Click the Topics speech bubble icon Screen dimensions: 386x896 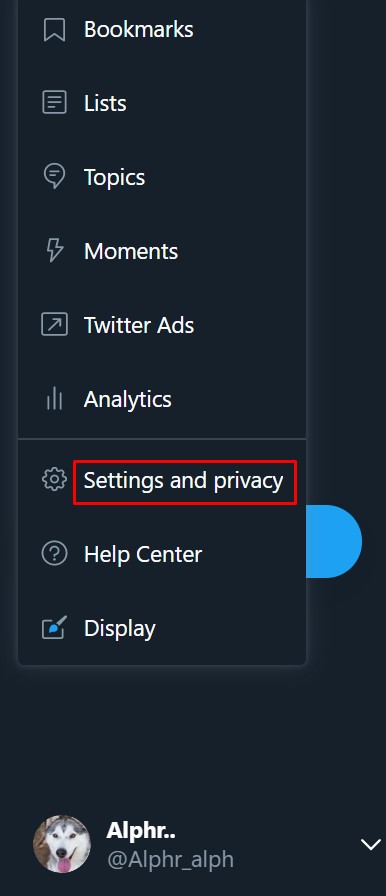pos(54,177)
